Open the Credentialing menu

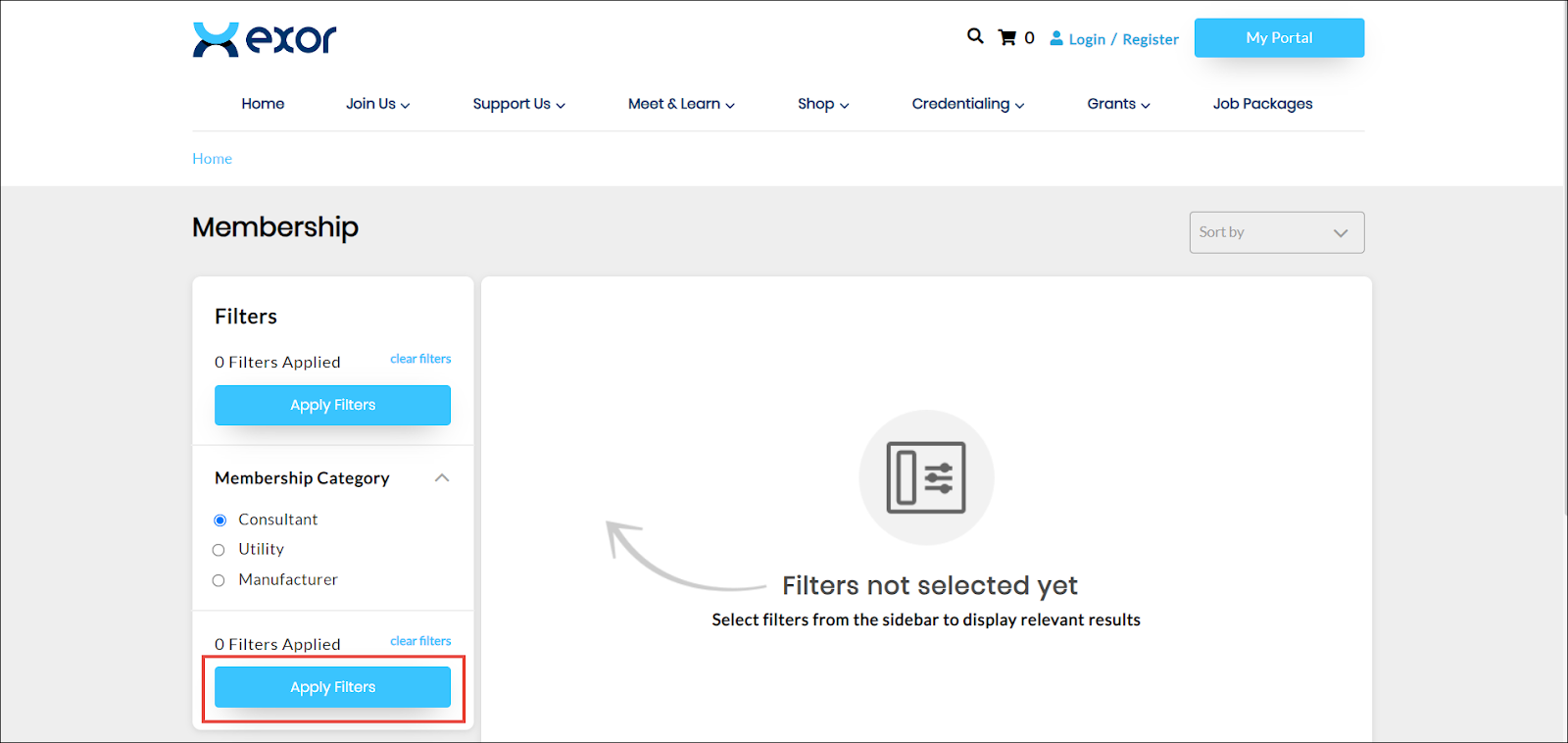(967, 104)
